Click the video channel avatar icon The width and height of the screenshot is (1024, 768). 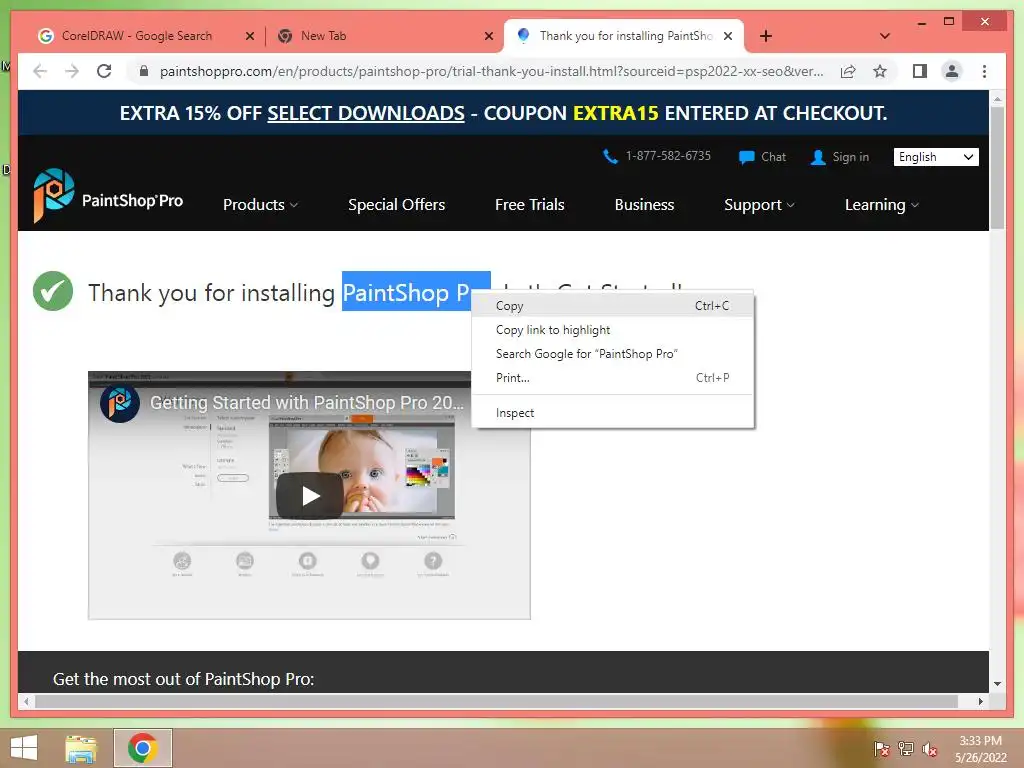click(x=120, y=403)
